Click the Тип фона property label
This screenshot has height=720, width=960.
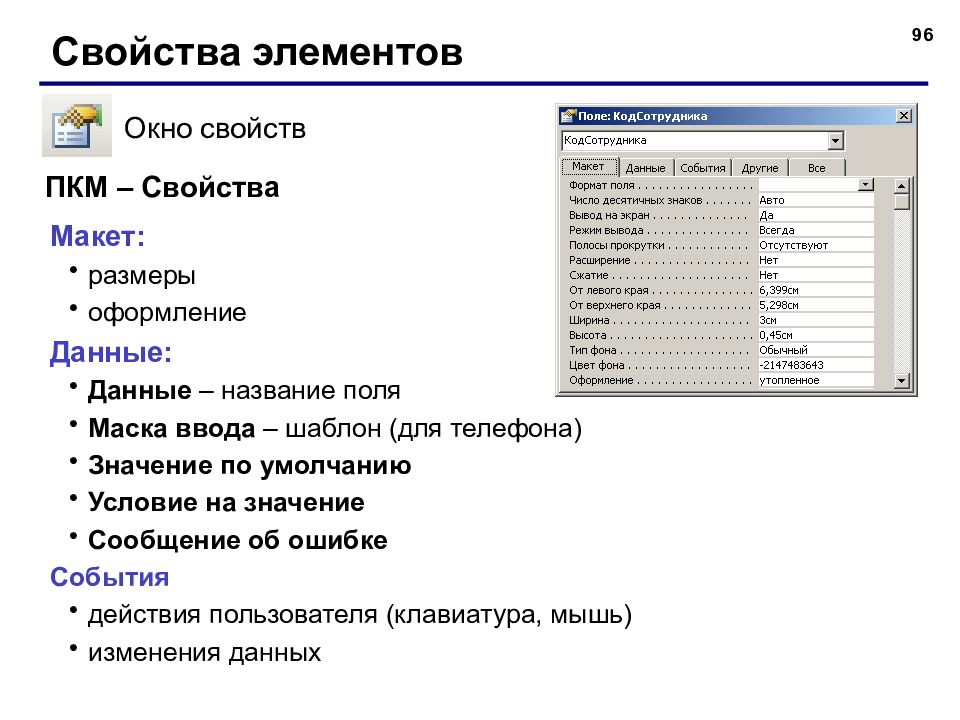click(x=593, y=350)
